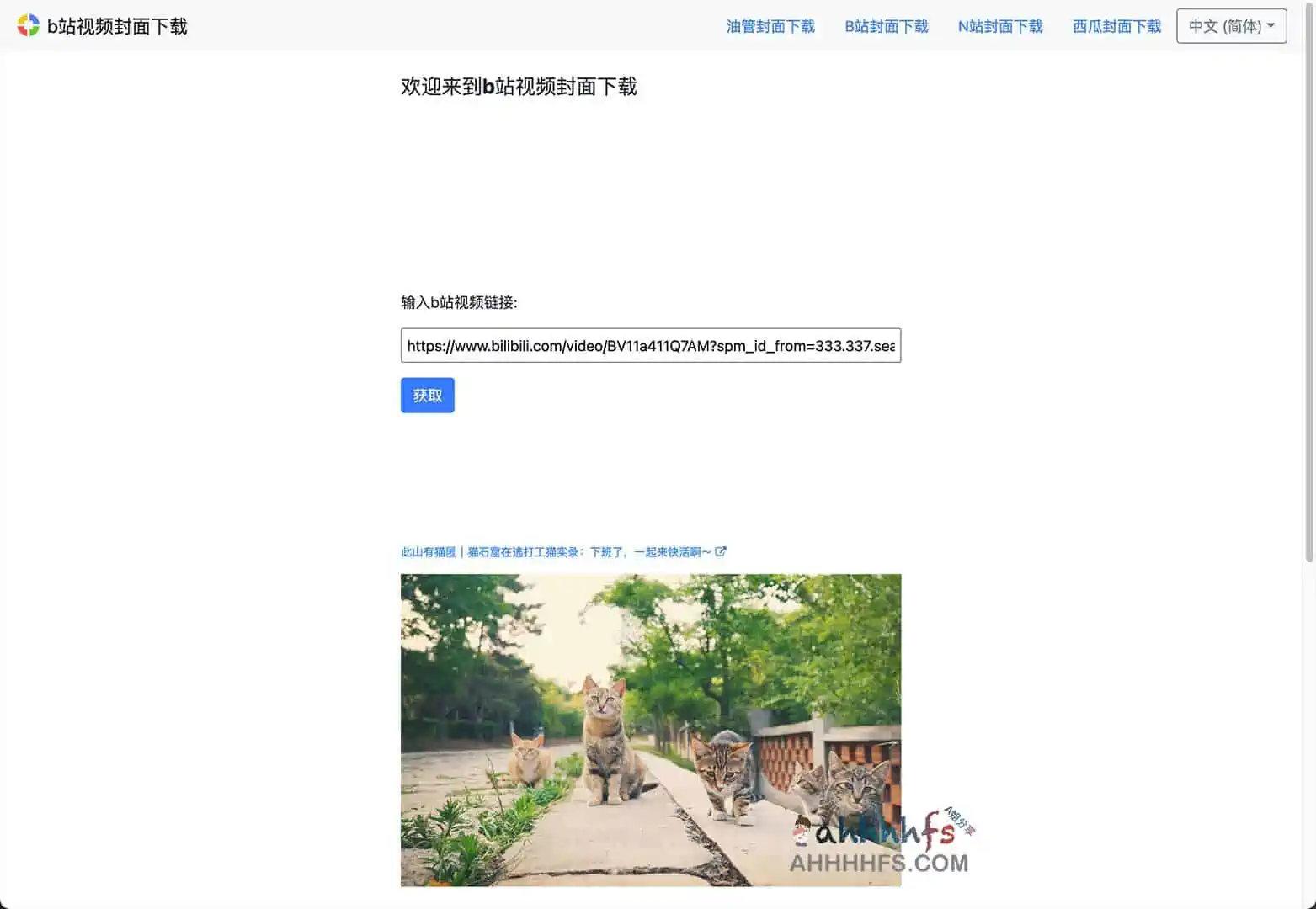Click the dropdown arrow beside 中文 (简体)
1316x909 pixels.
(x=1269, y=26)
